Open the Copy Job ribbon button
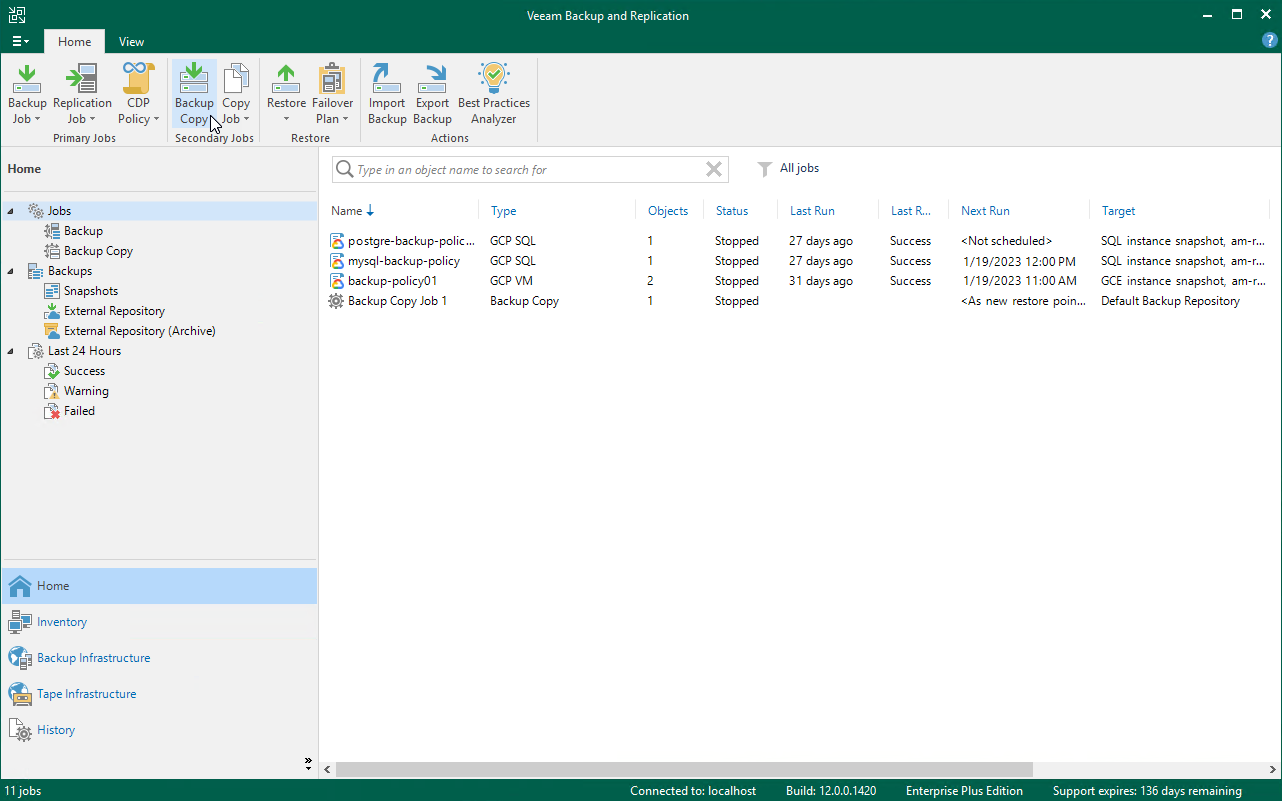Image resolution: width=1282 pixels, height=801 pixels. [x=236, y=94]
